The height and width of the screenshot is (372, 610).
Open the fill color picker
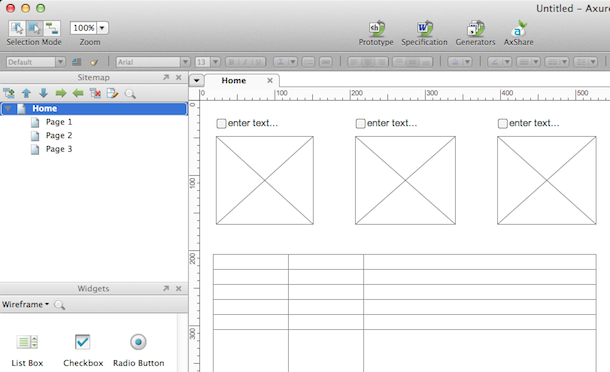459,62
